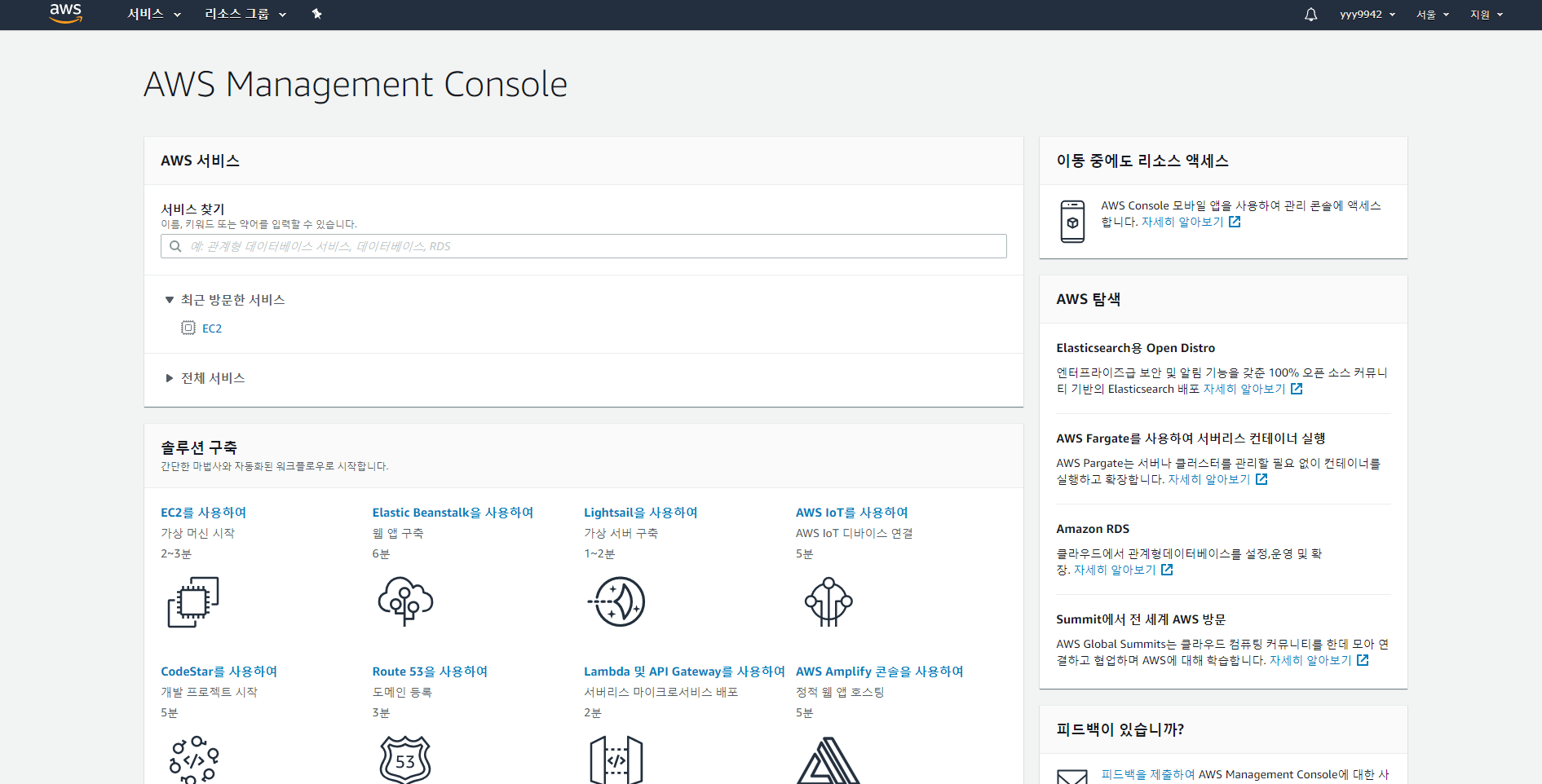Open the 지원 support menu
Screen dimensions: 1542x784
(x=1487, y=15)
